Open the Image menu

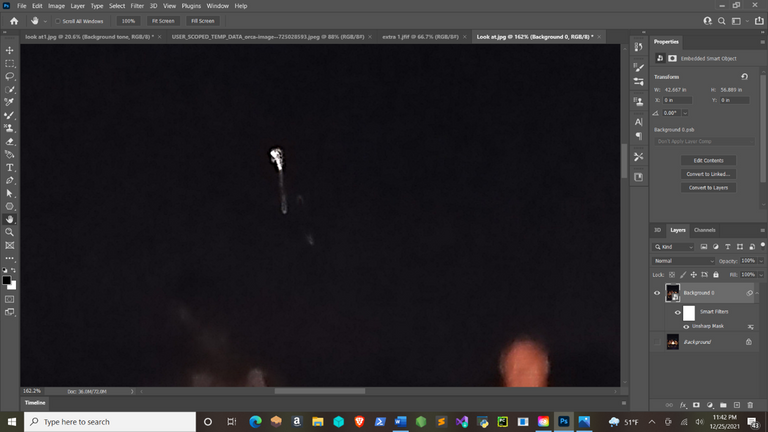(x=56, y=6)
